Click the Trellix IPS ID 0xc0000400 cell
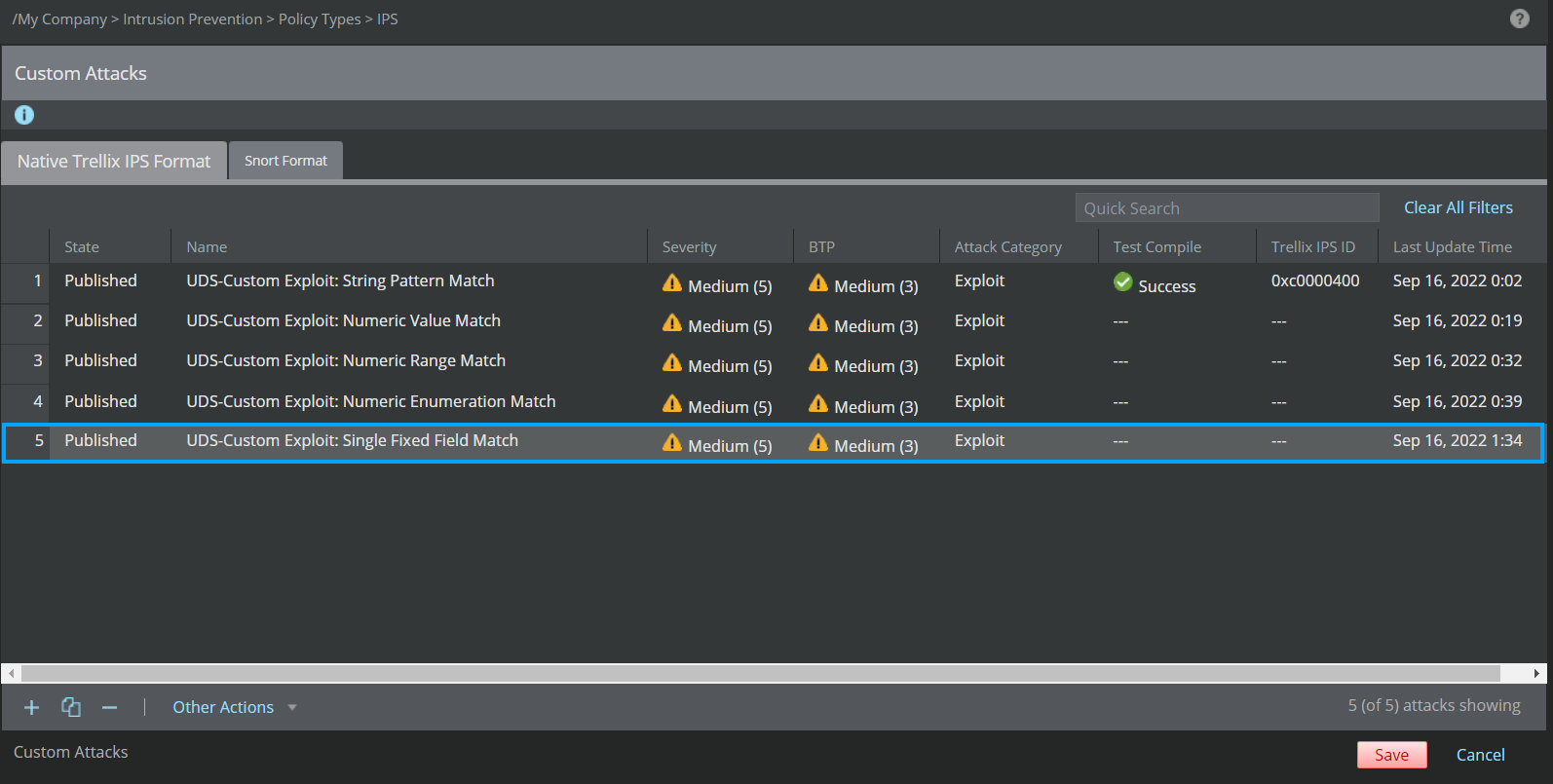Image resolution: width=1553 pixels, height=784 pixels. click(1315, 280)
